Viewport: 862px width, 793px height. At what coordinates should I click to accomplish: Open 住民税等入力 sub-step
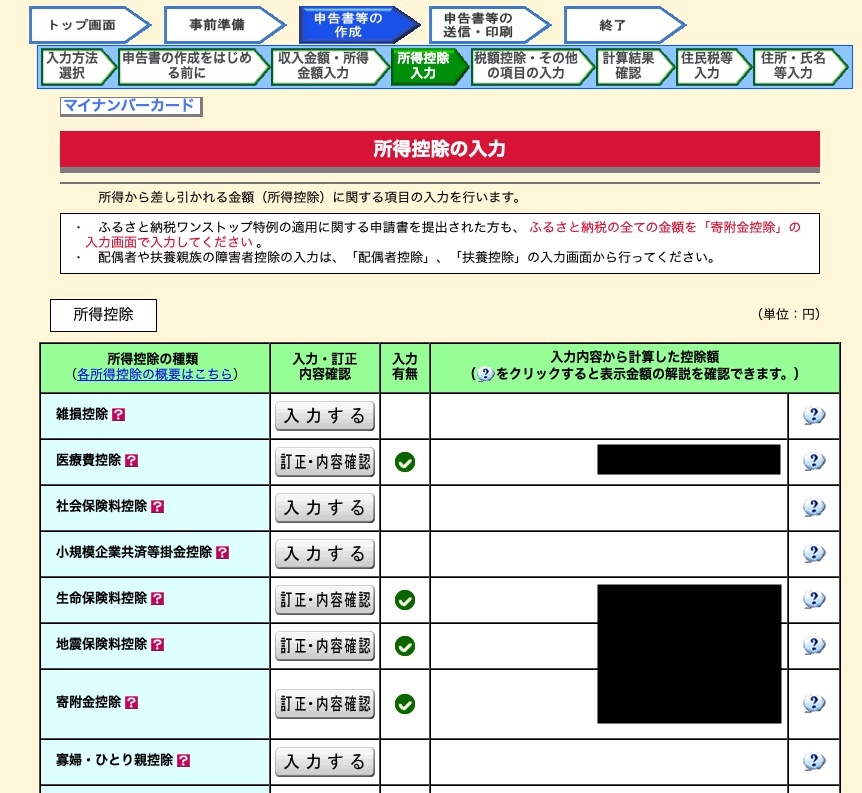point(713,66)
